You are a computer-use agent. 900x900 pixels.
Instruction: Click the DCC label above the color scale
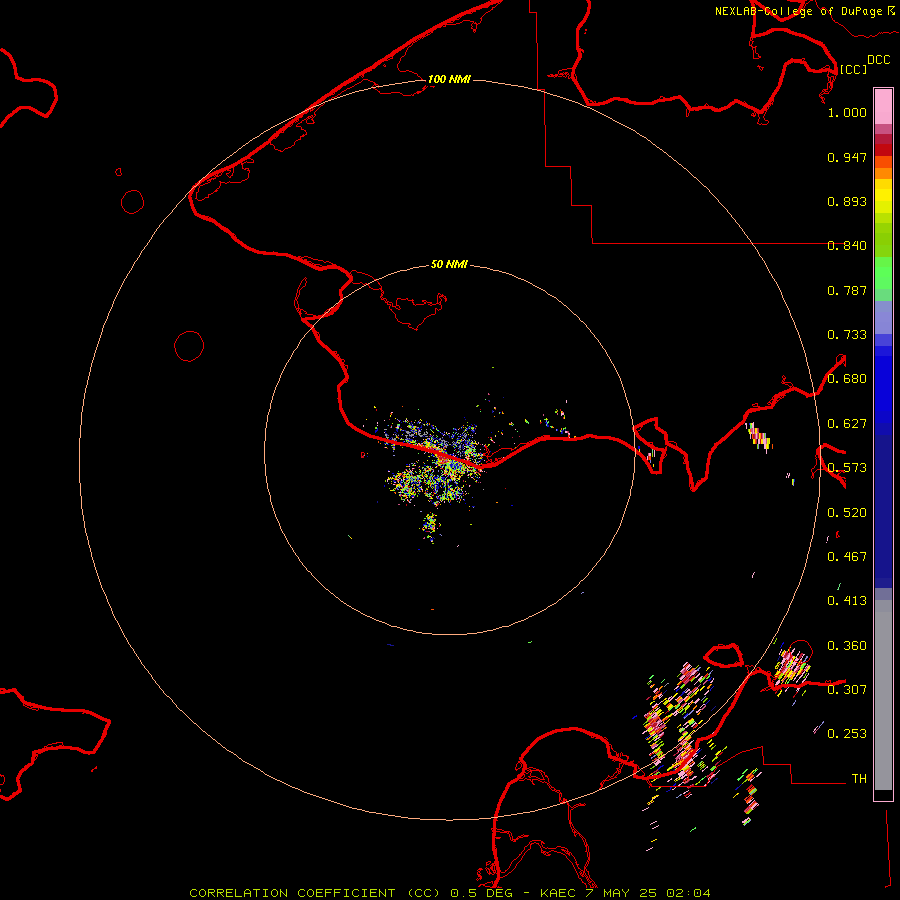pos(878,60)
